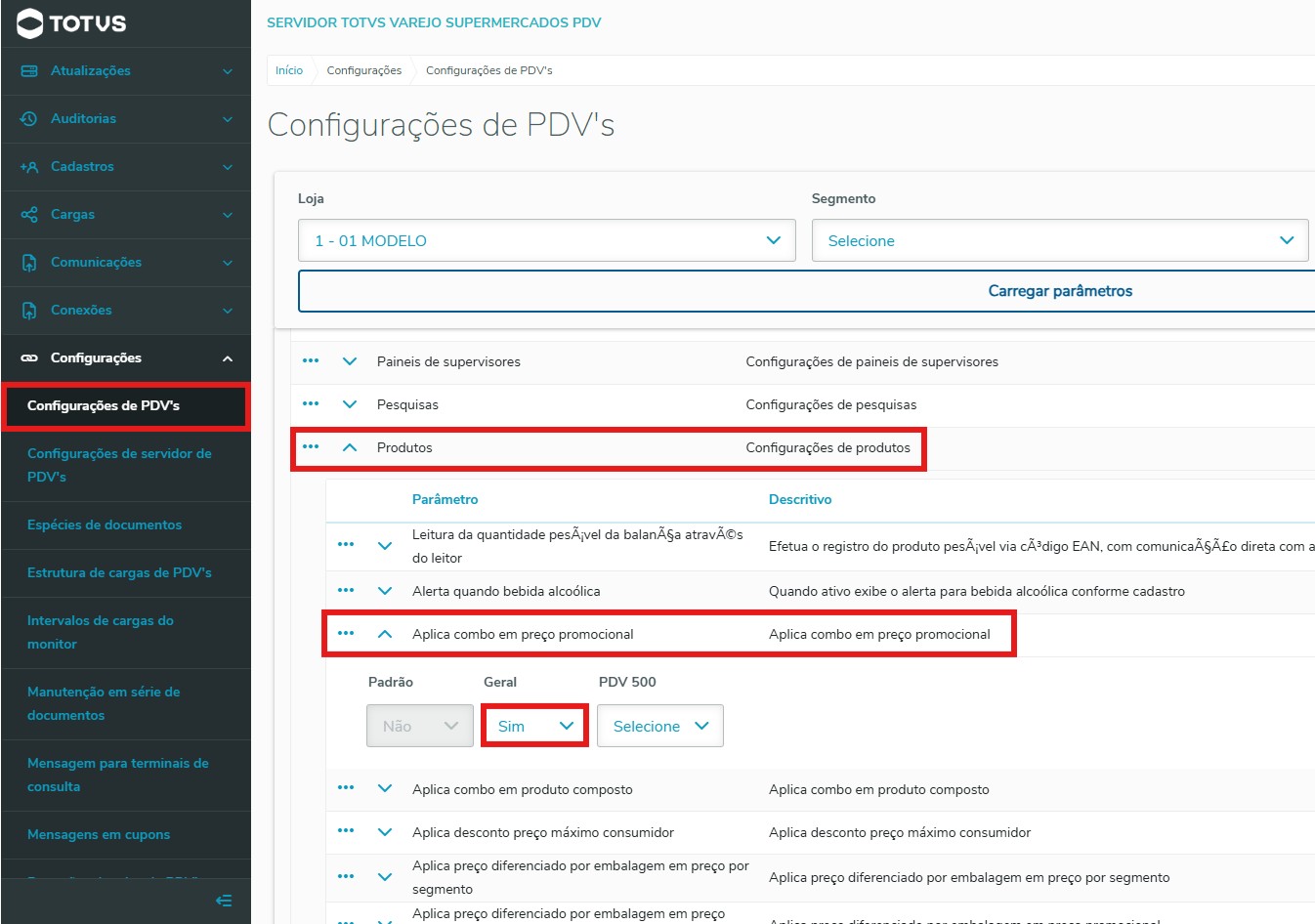Image resolution: width=1315 pixels, height=924 pixels.
Task: Collapse the Produtos row
Action: [350, 447]
